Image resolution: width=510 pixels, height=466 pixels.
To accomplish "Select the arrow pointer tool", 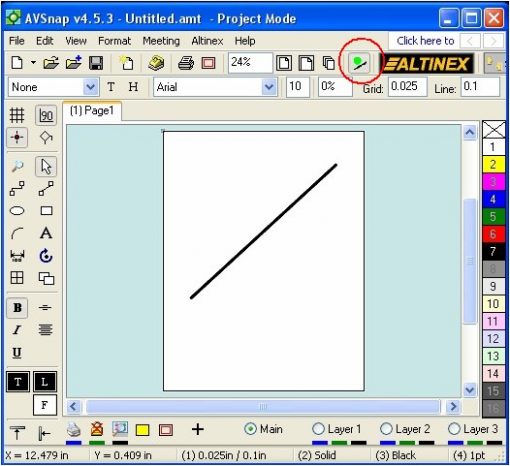I will pos(46,166).
